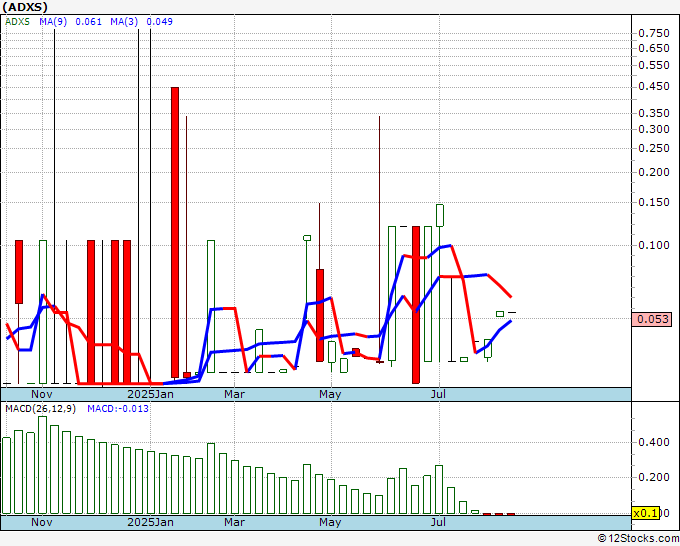Select the green candle peaking near 0.150
The image size is (680, 546).
(439, 214)
